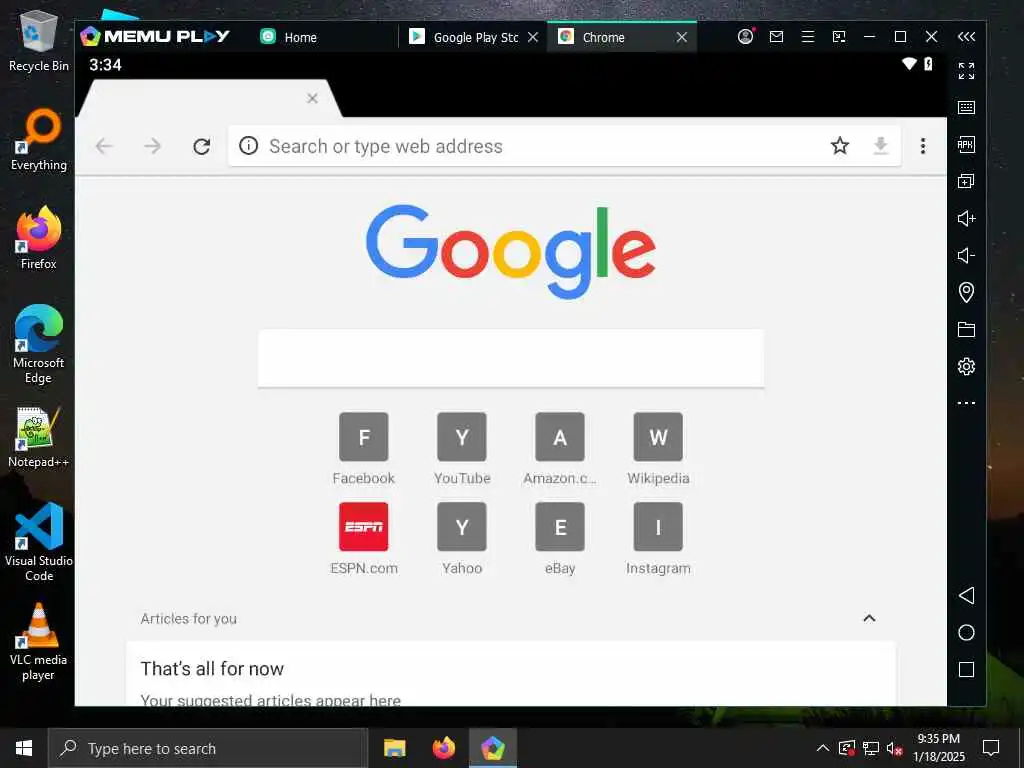Collapse the Articles for you section
This screenshot has width=1024, height=768.
[869, 618]
